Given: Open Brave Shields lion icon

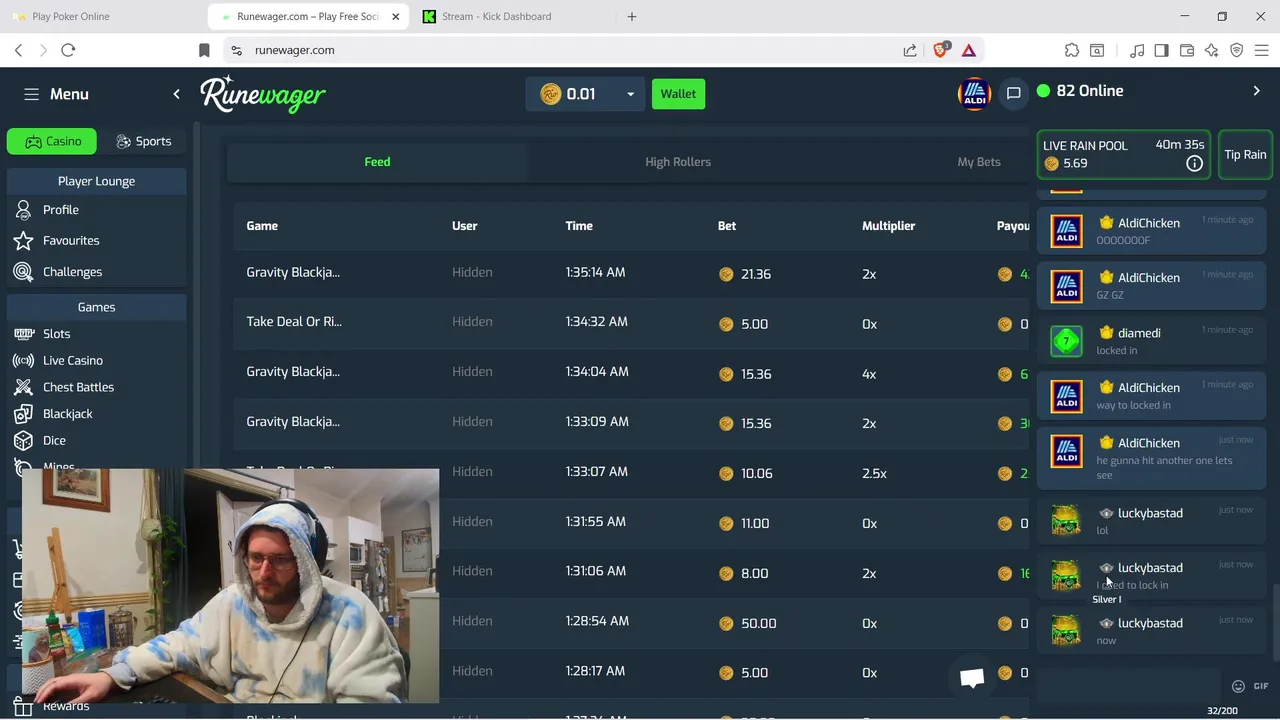Looking at the screenshot, I should 940,49.
